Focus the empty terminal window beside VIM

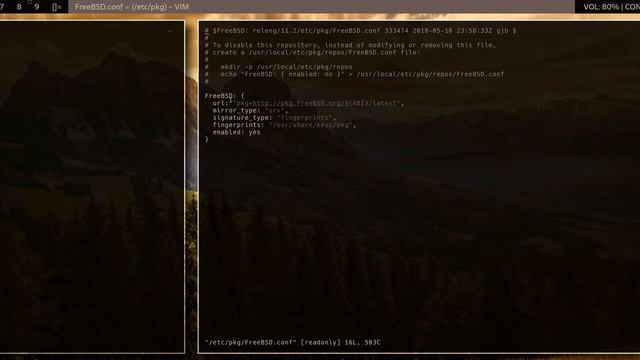(92, 187)
